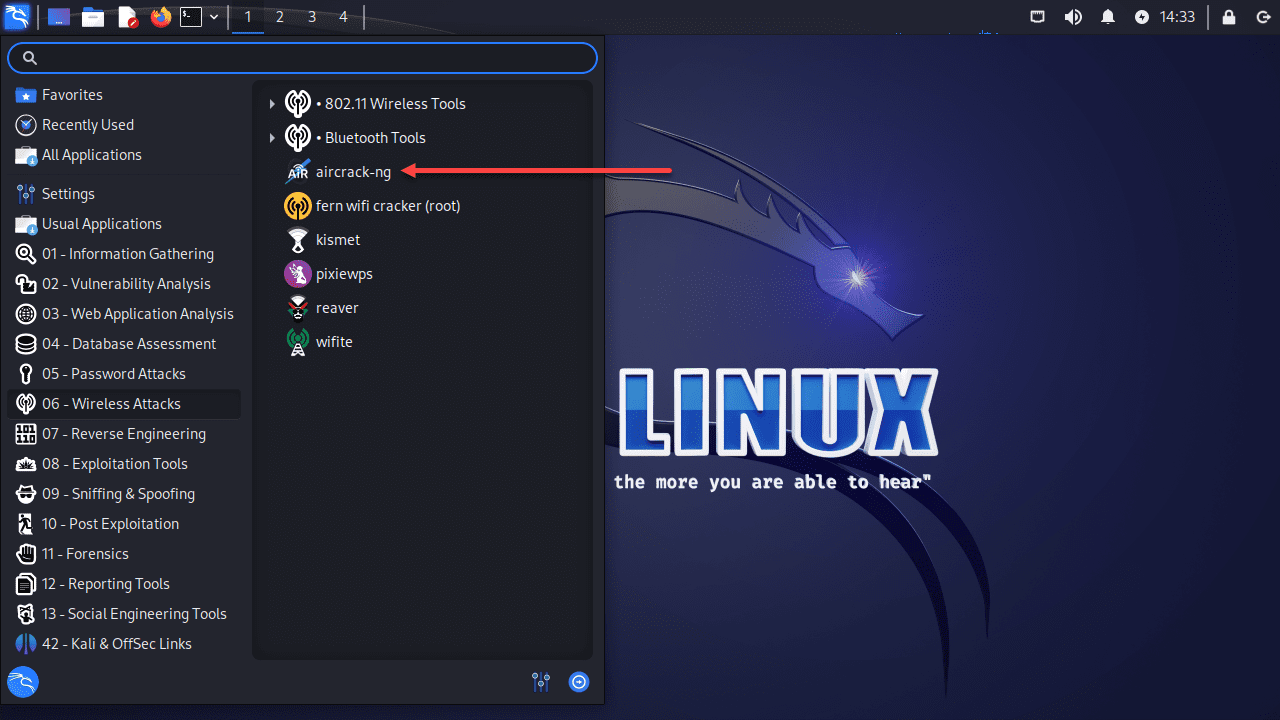Viewport: 1280px width, 720px height.
Task: Launch the text editor from the top panel
Action: pyautogui.click(x=127, y=17)
